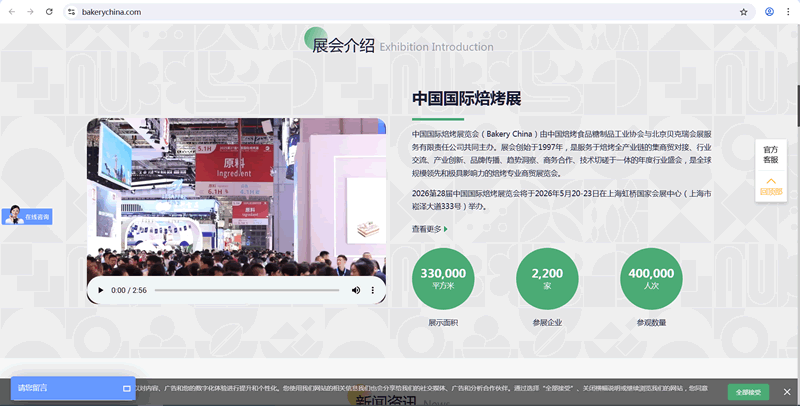The height and width of the screenshot is (406, 800).
Task: Mute the video volume
Action: 356,290
